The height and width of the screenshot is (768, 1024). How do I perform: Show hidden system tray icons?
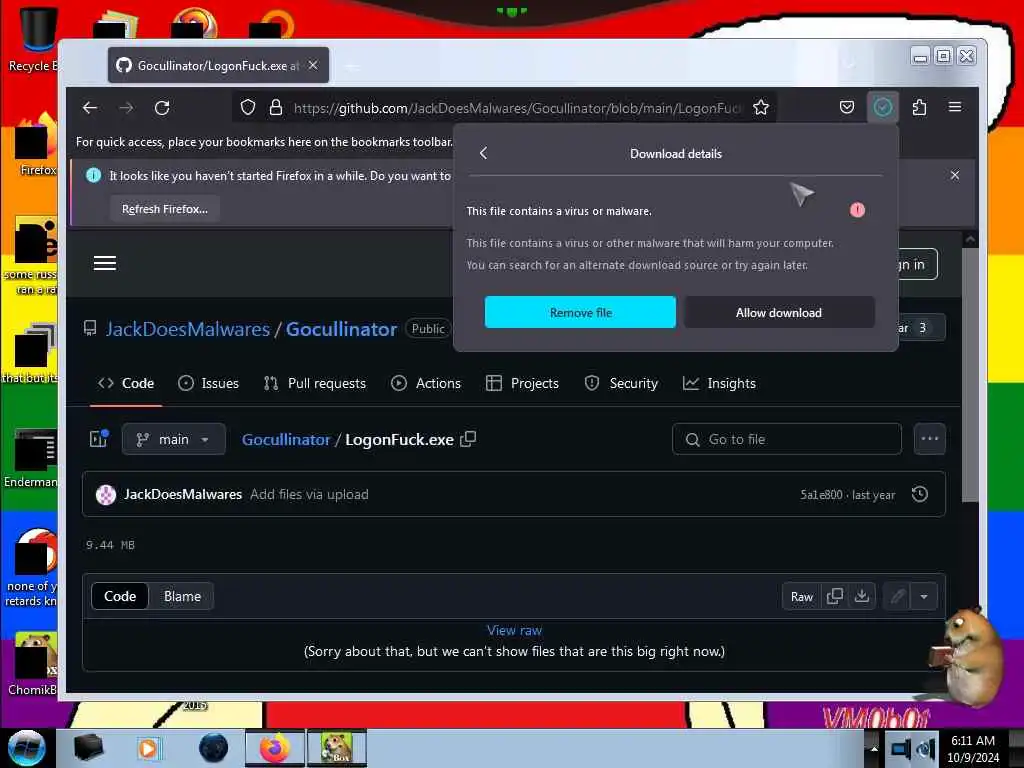874,748
